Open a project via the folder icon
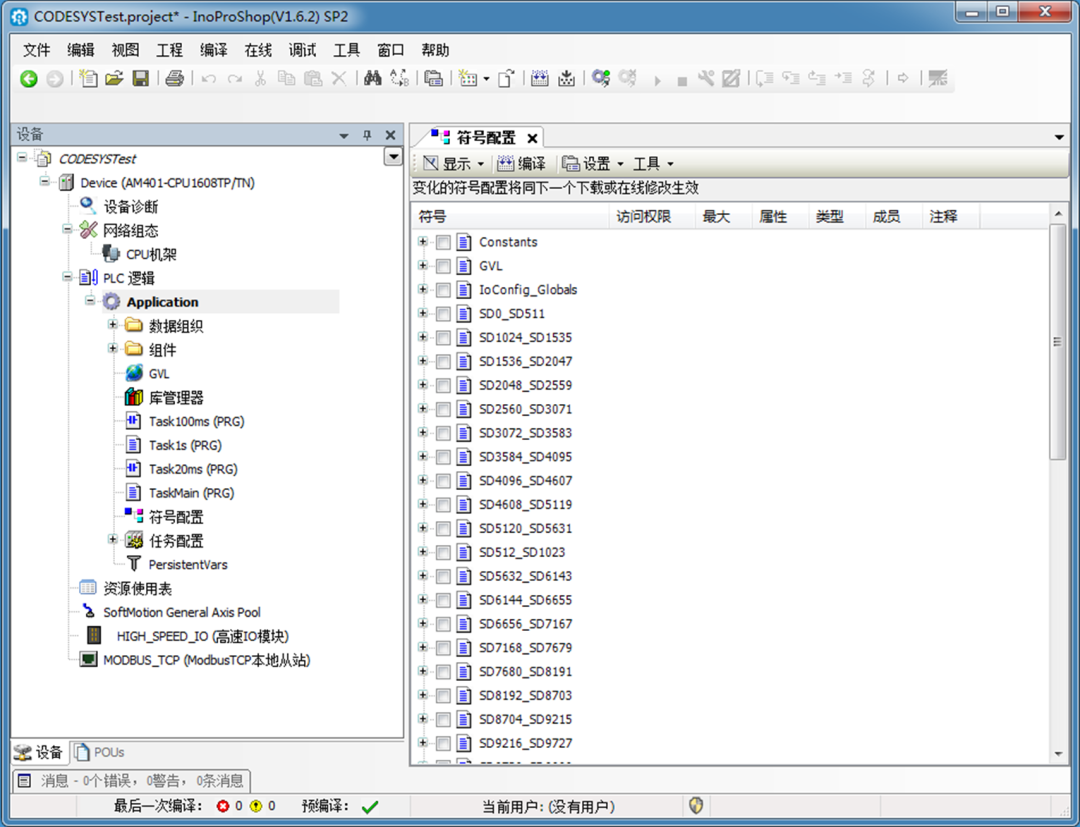 tap(114, 78)
